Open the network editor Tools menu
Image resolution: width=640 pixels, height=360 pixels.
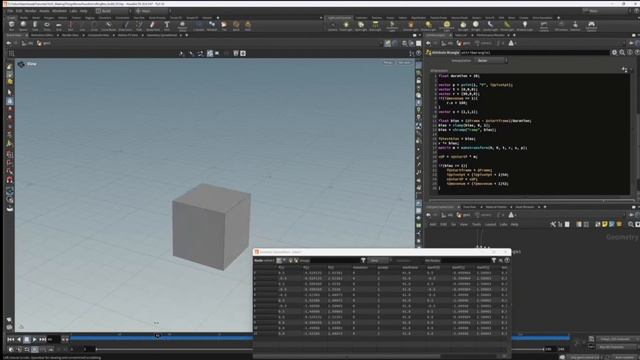click(x=476, y=224)
